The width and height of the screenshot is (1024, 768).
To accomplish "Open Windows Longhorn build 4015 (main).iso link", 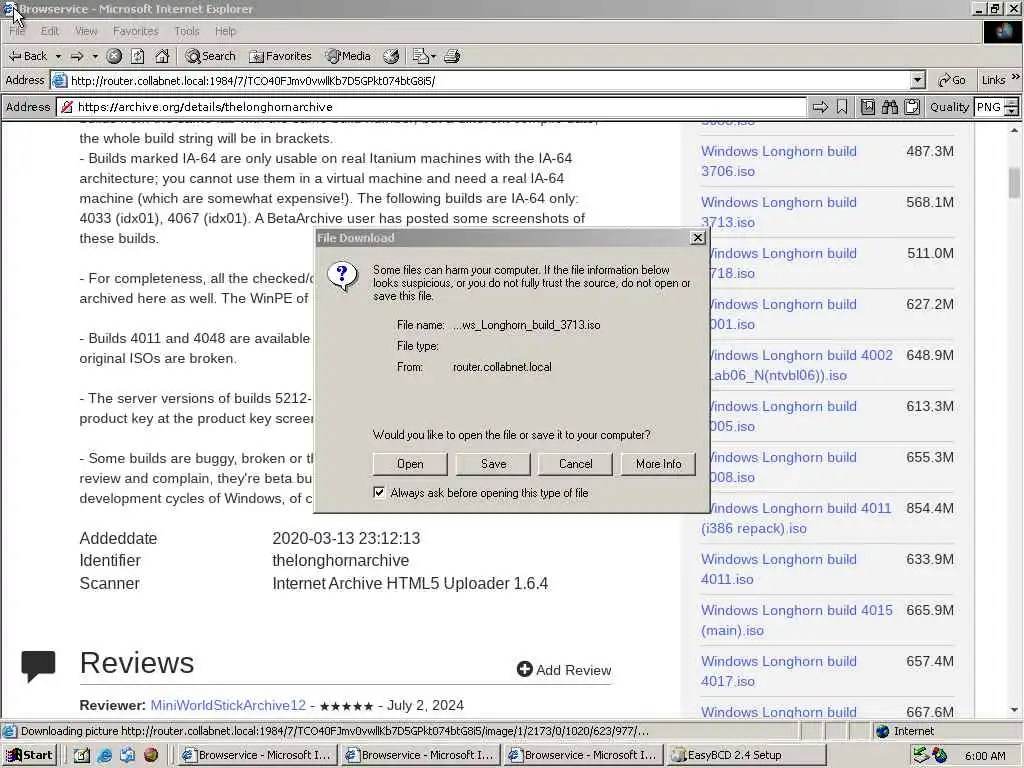I will [796, 620].
